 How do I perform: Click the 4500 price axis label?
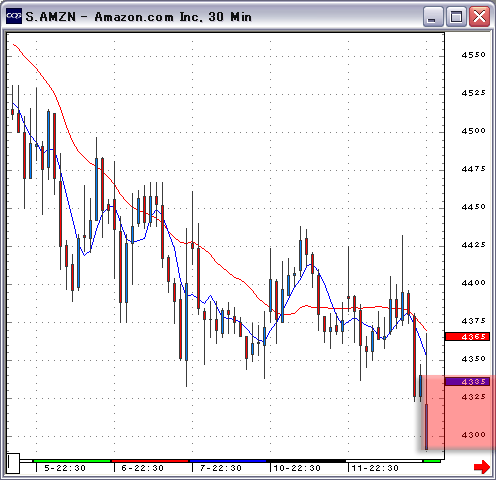473,131
